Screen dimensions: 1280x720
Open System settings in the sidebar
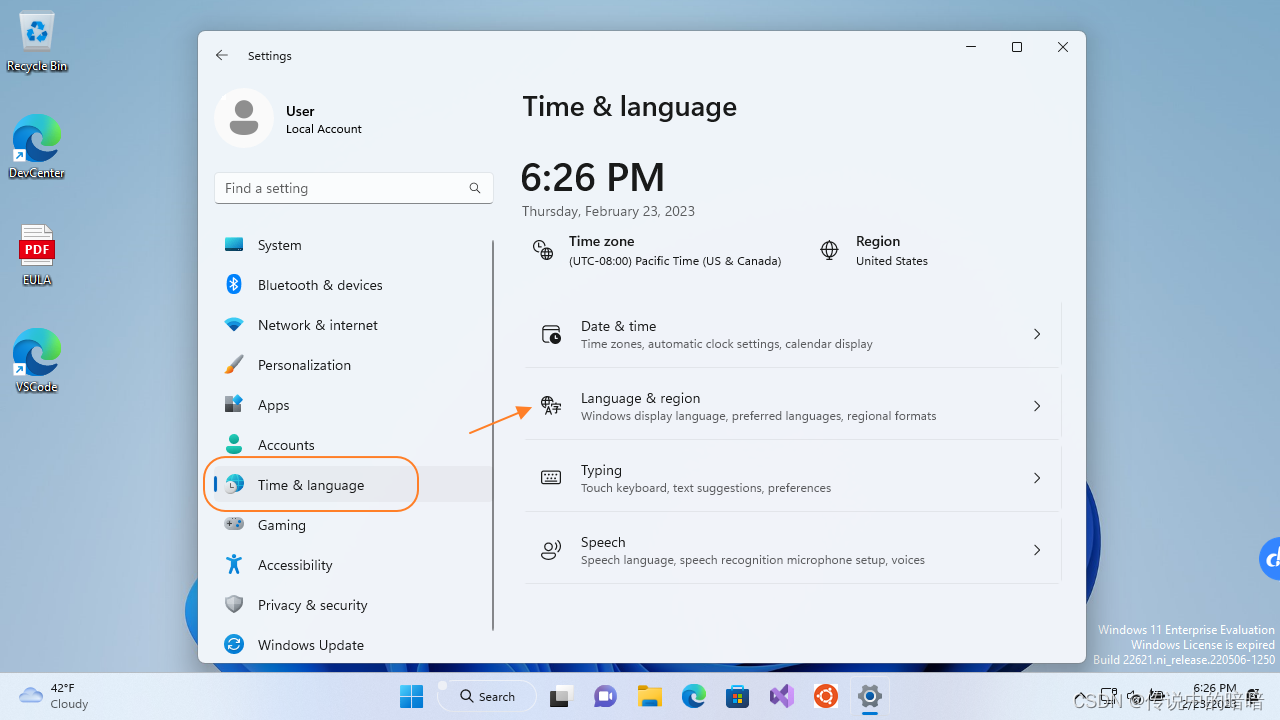pos(353,245)
